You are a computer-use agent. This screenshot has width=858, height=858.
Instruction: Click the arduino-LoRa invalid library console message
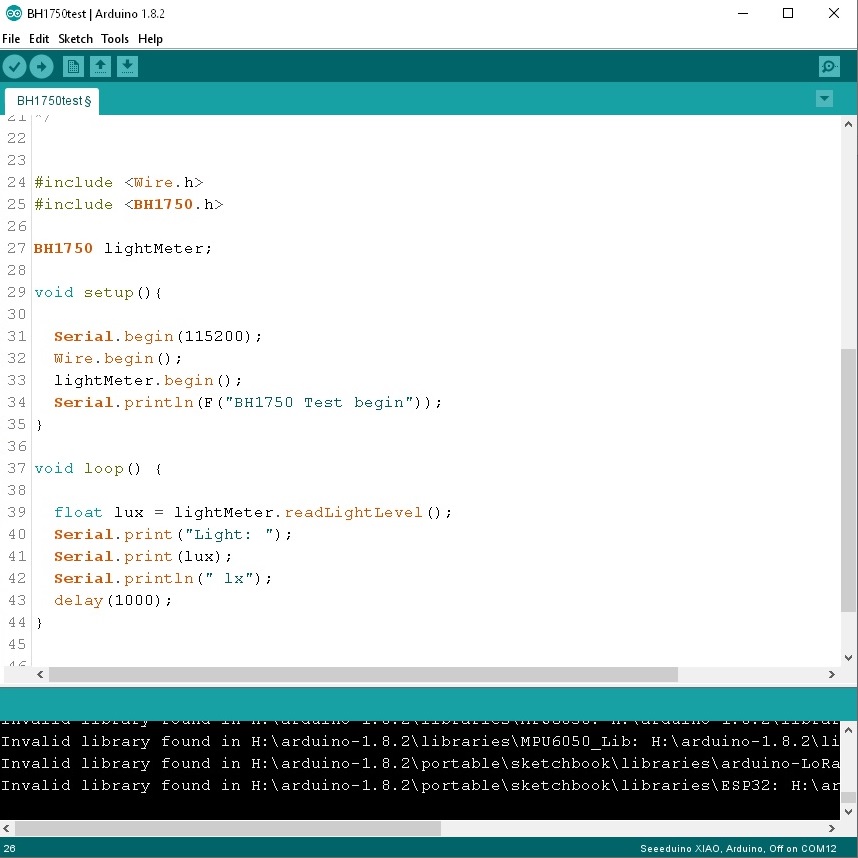click(x=420, y=763)
